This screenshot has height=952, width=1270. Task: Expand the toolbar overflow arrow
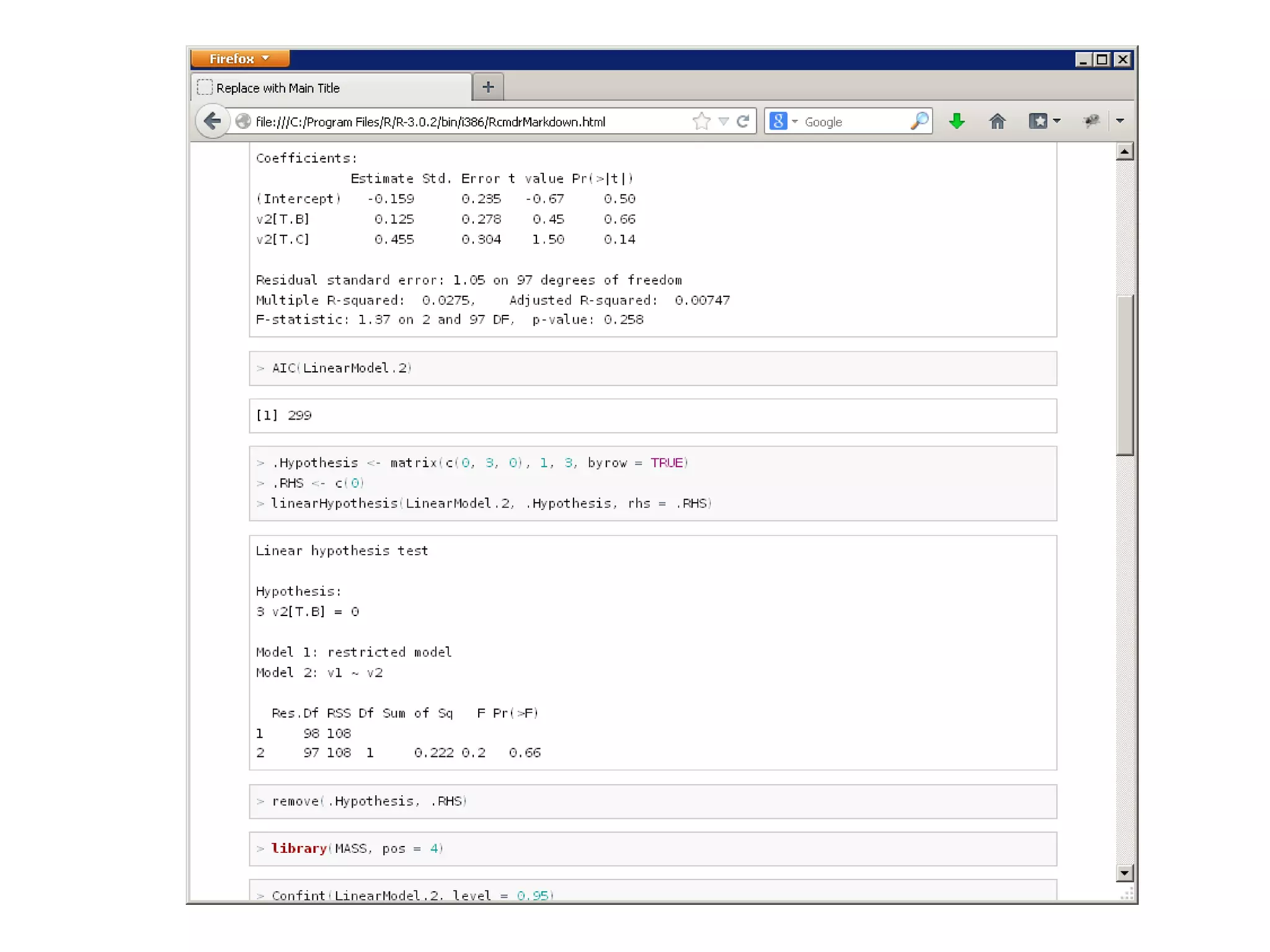point(1120,121)
